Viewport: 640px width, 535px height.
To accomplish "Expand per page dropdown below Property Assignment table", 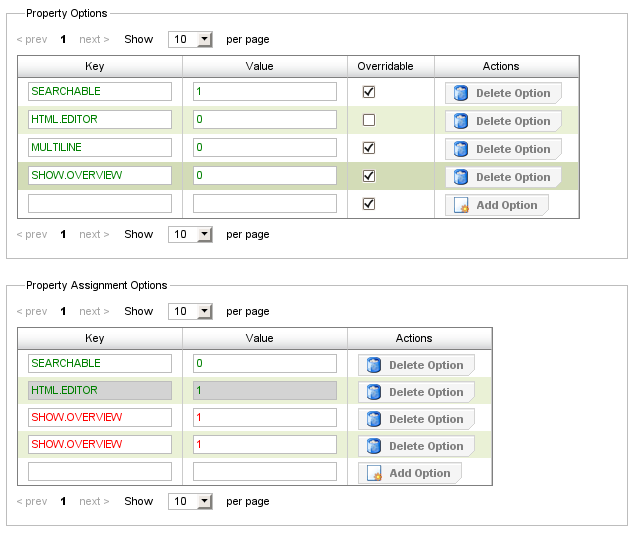I will [x=190, y=501].
